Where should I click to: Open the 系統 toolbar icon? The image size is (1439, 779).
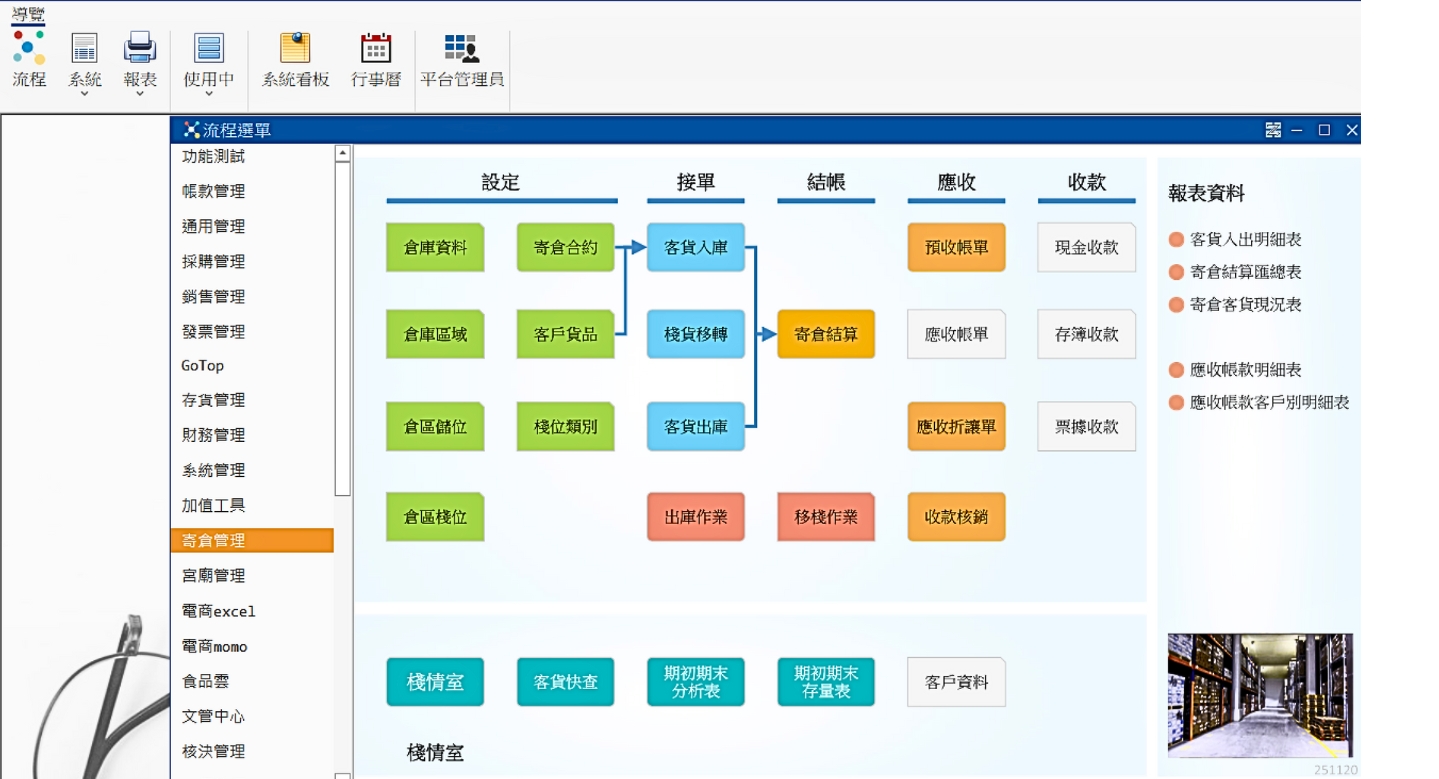(85, 48)
